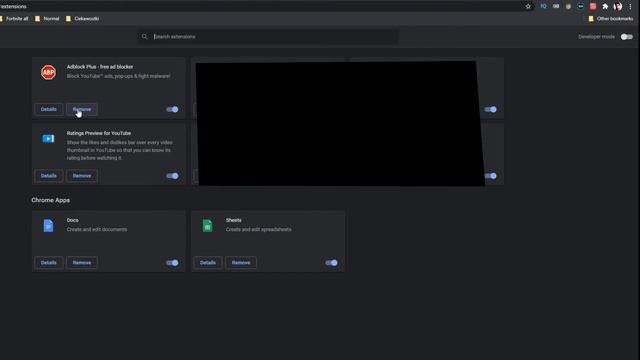640x360 pixels.
Task: Open the Fortnite all bookmark folder
Action: click(14, 18)
